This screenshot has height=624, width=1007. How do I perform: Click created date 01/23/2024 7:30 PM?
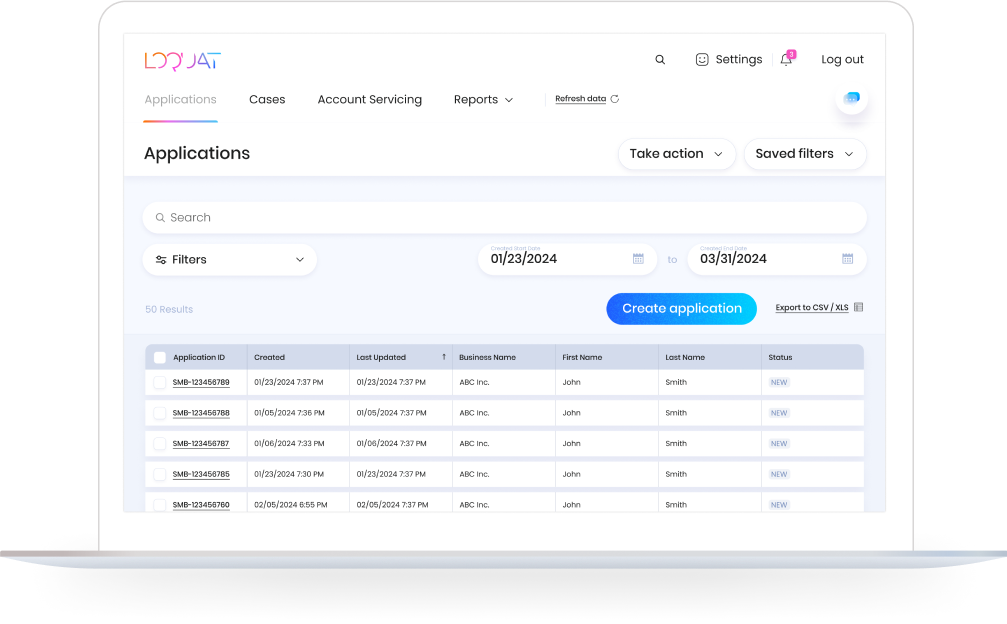[288, 474]
